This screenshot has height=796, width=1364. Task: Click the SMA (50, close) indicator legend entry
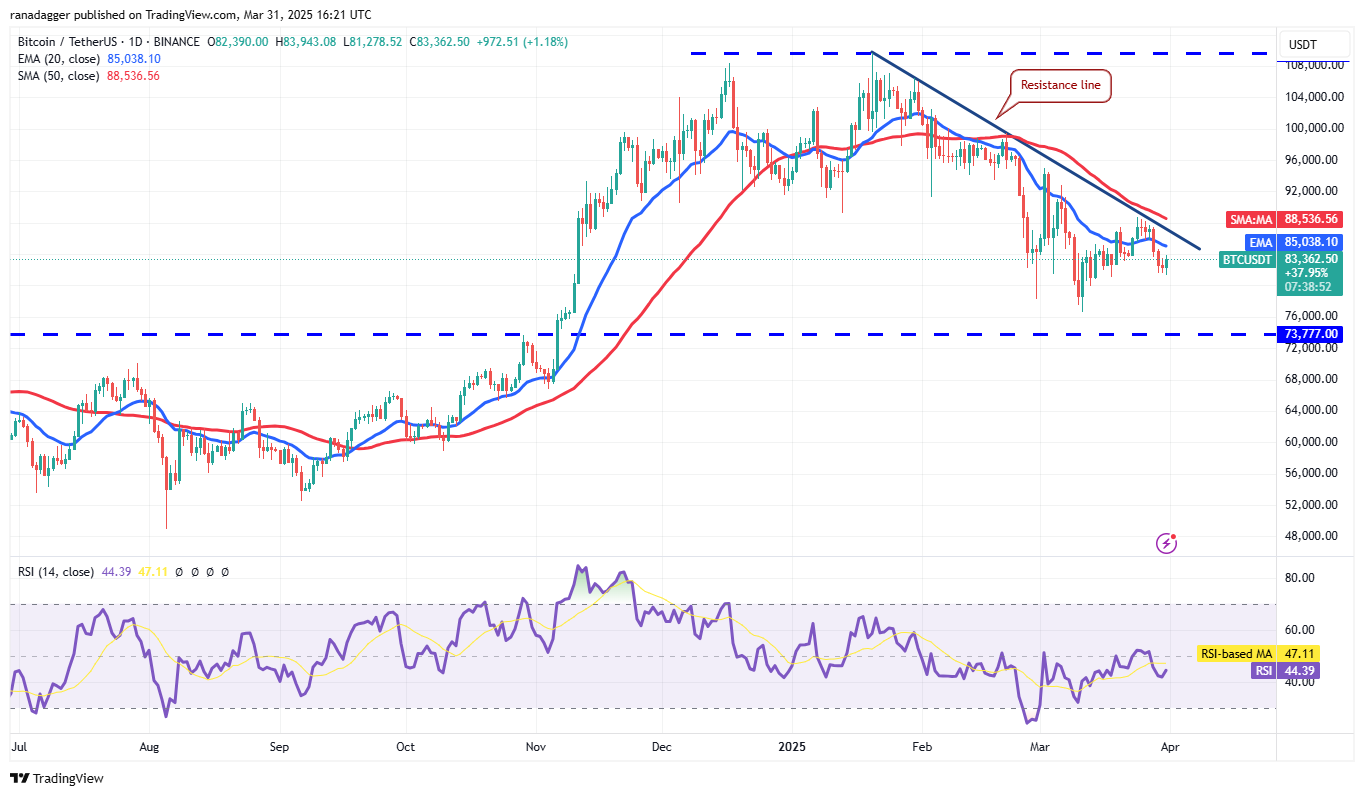click(x=60, y=75)
